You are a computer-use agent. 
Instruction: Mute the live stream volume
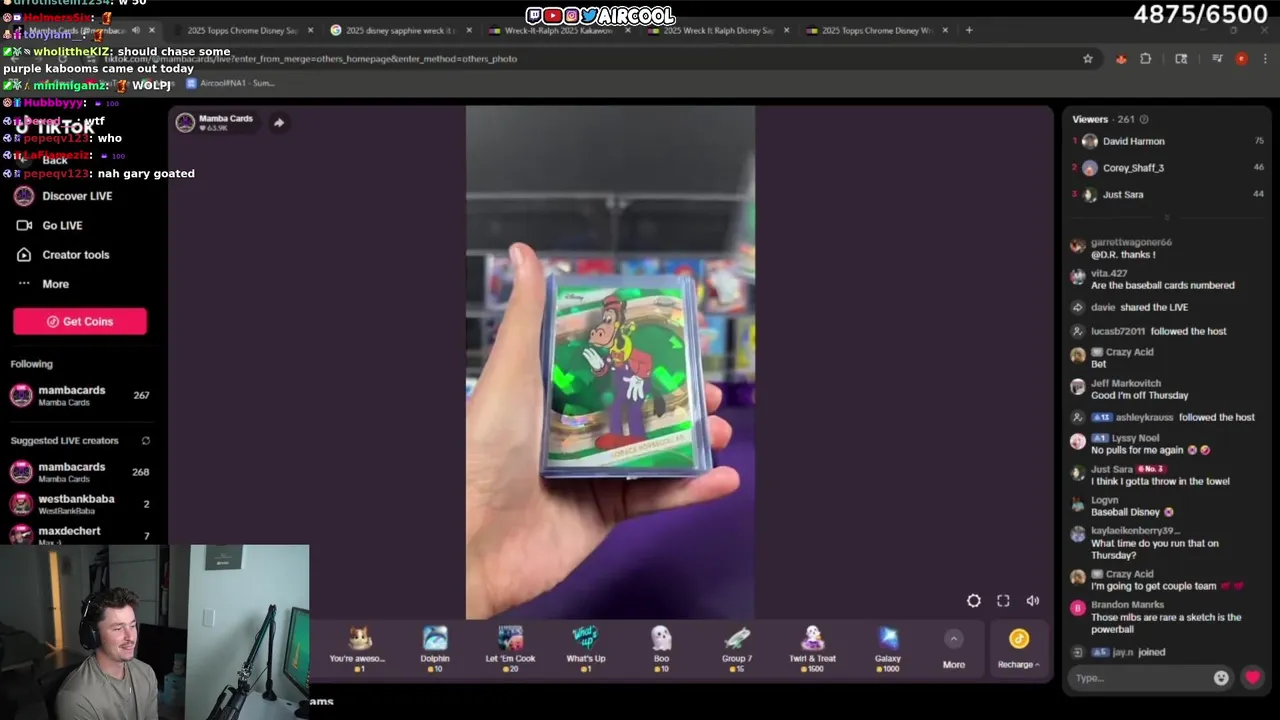(x=1033, y=600)
